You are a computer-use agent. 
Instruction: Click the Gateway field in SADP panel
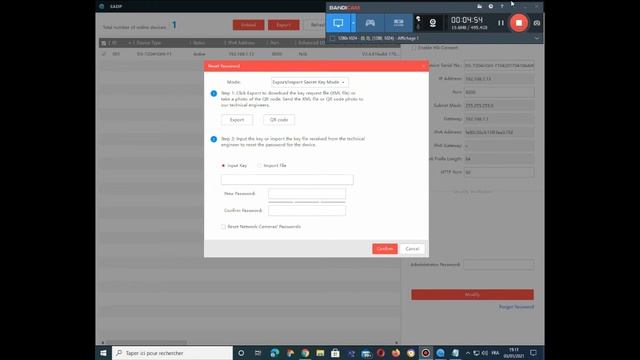click(499, 119)
